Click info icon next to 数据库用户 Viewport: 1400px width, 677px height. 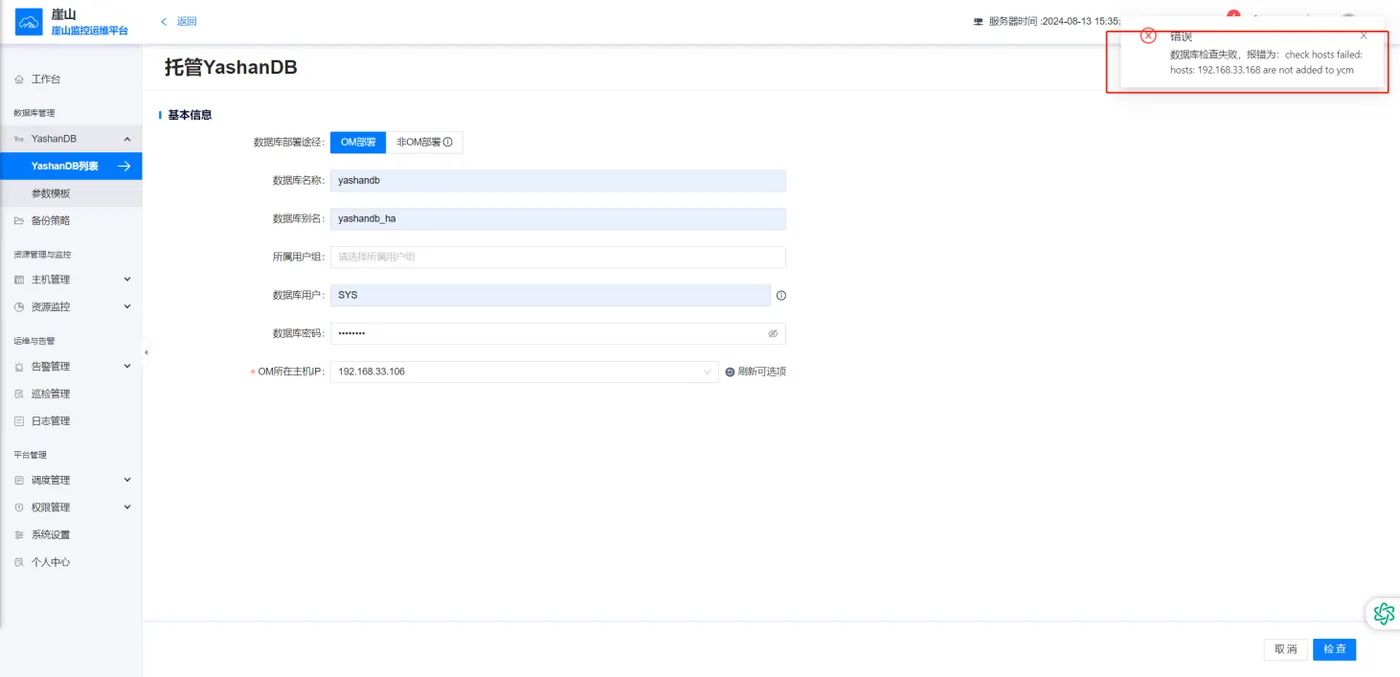coord(782,295)
